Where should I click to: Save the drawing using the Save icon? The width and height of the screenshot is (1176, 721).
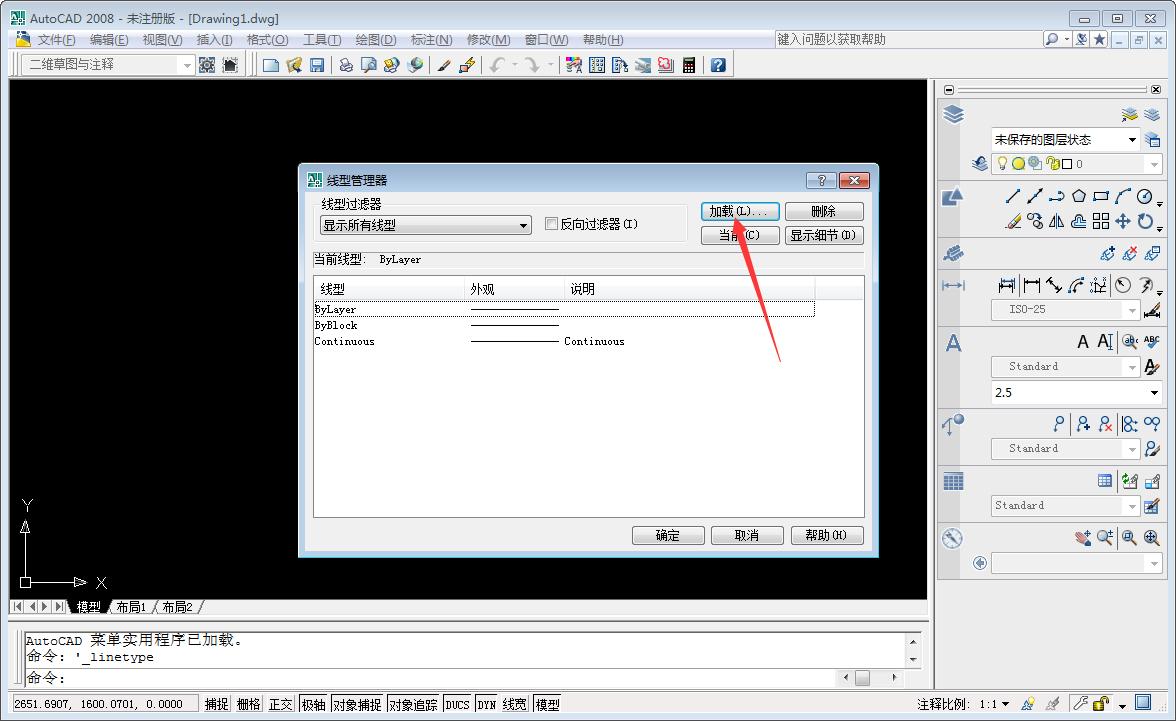[x=318, y=64]
